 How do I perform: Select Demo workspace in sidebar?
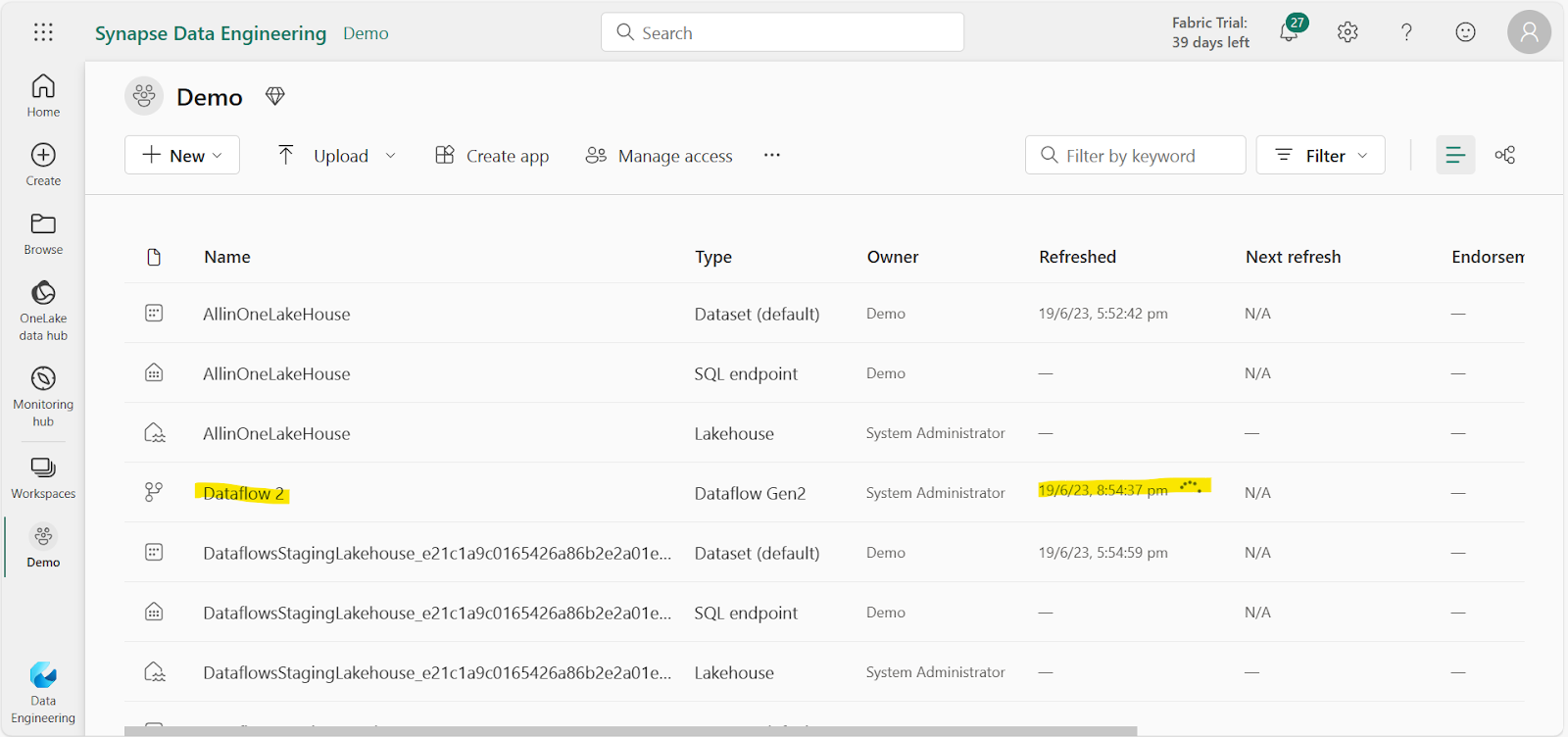click(x=43, y=547)
